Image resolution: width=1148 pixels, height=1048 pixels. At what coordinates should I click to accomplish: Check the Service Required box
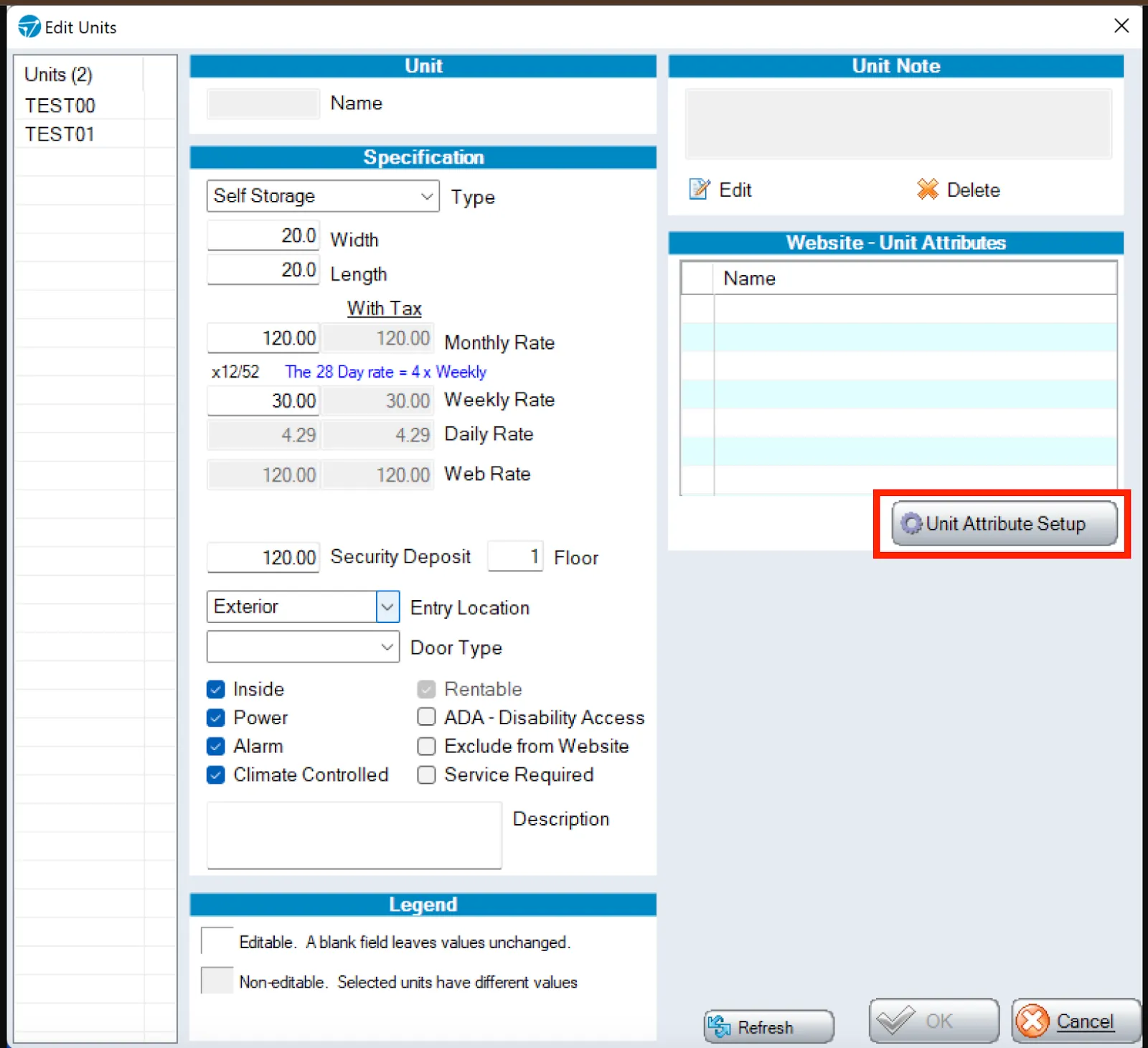pos(426,775)
